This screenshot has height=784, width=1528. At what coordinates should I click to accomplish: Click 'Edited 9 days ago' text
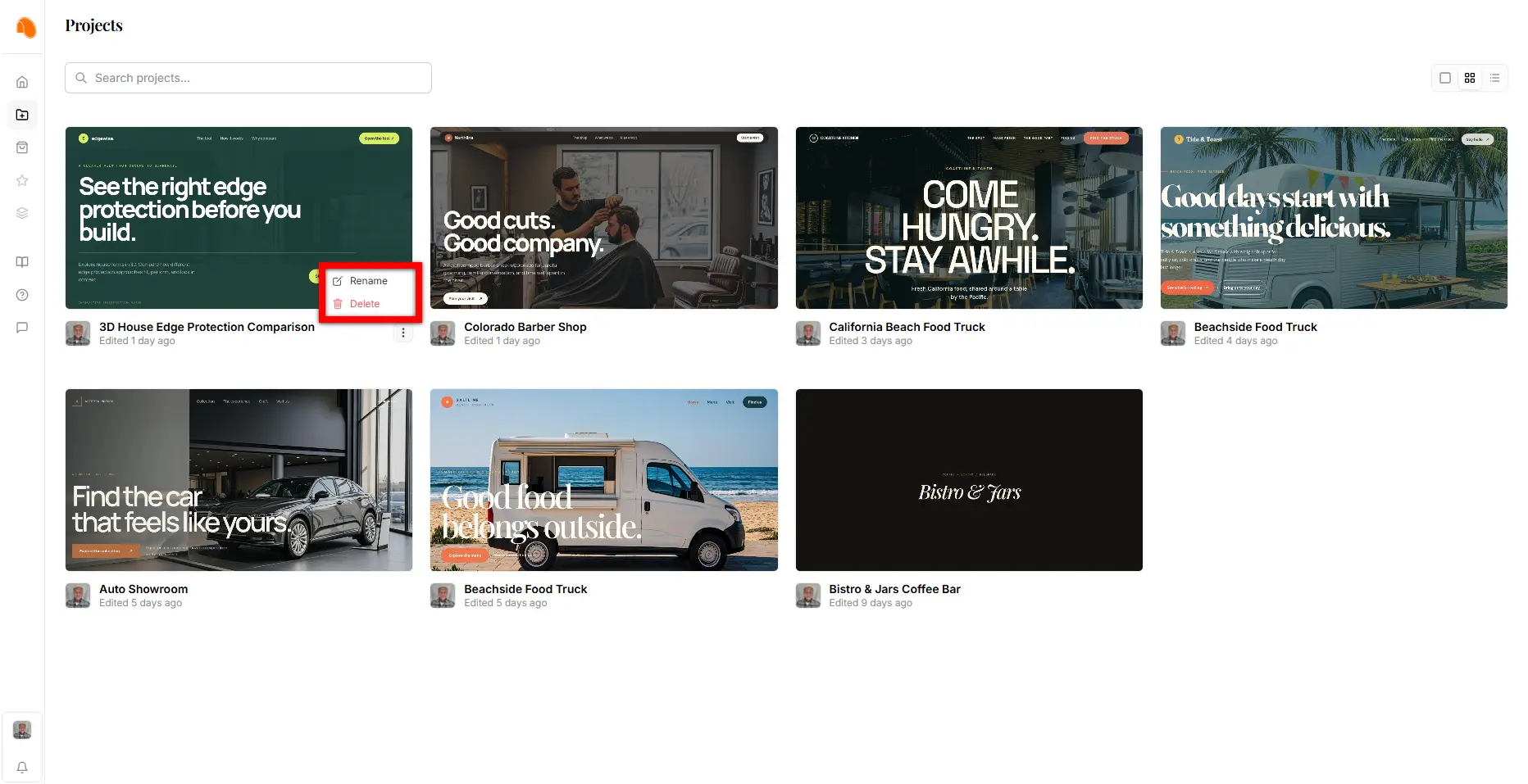(871, 603)
